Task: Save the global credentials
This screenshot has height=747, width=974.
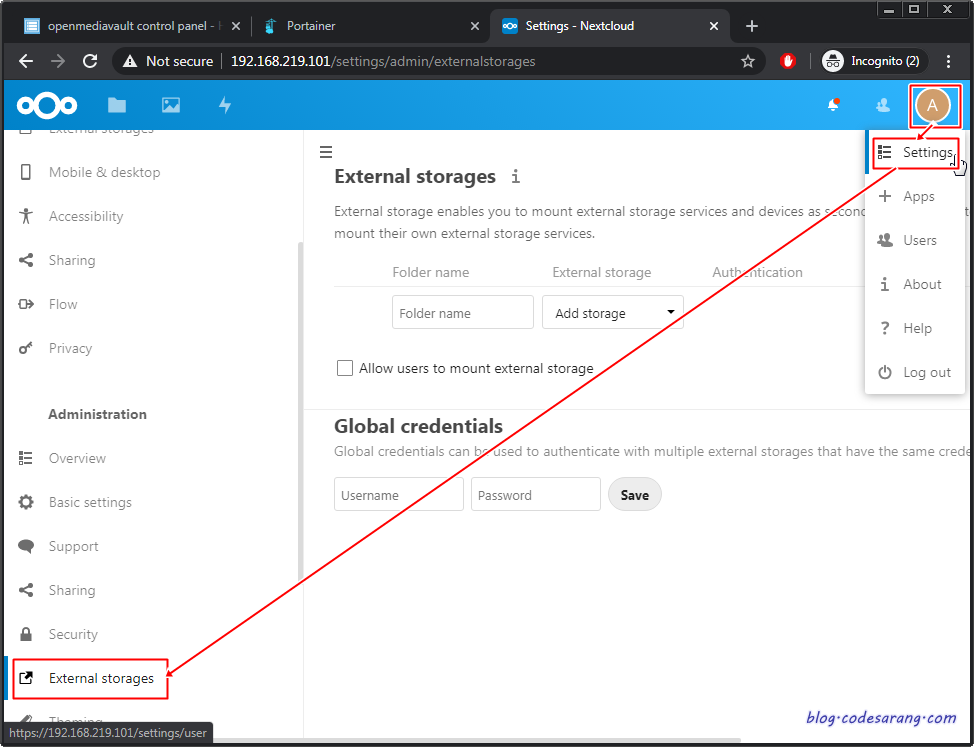Action: tap(634, 494)
